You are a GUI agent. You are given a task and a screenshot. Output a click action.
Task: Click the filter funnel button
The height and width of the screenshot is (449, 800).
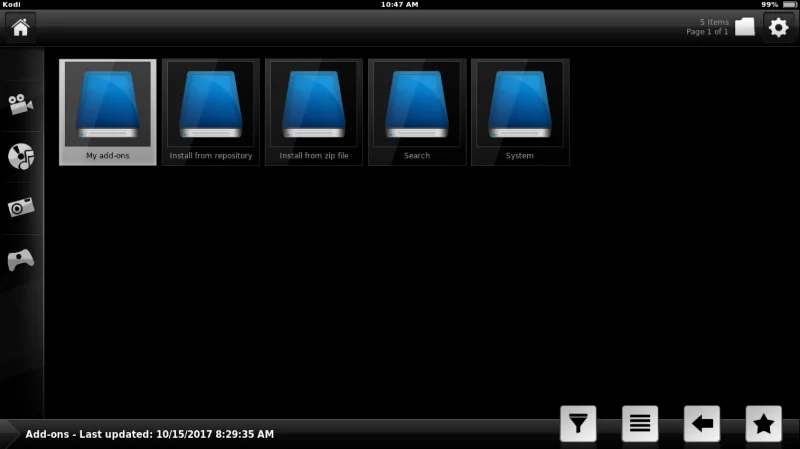[578, 423]
